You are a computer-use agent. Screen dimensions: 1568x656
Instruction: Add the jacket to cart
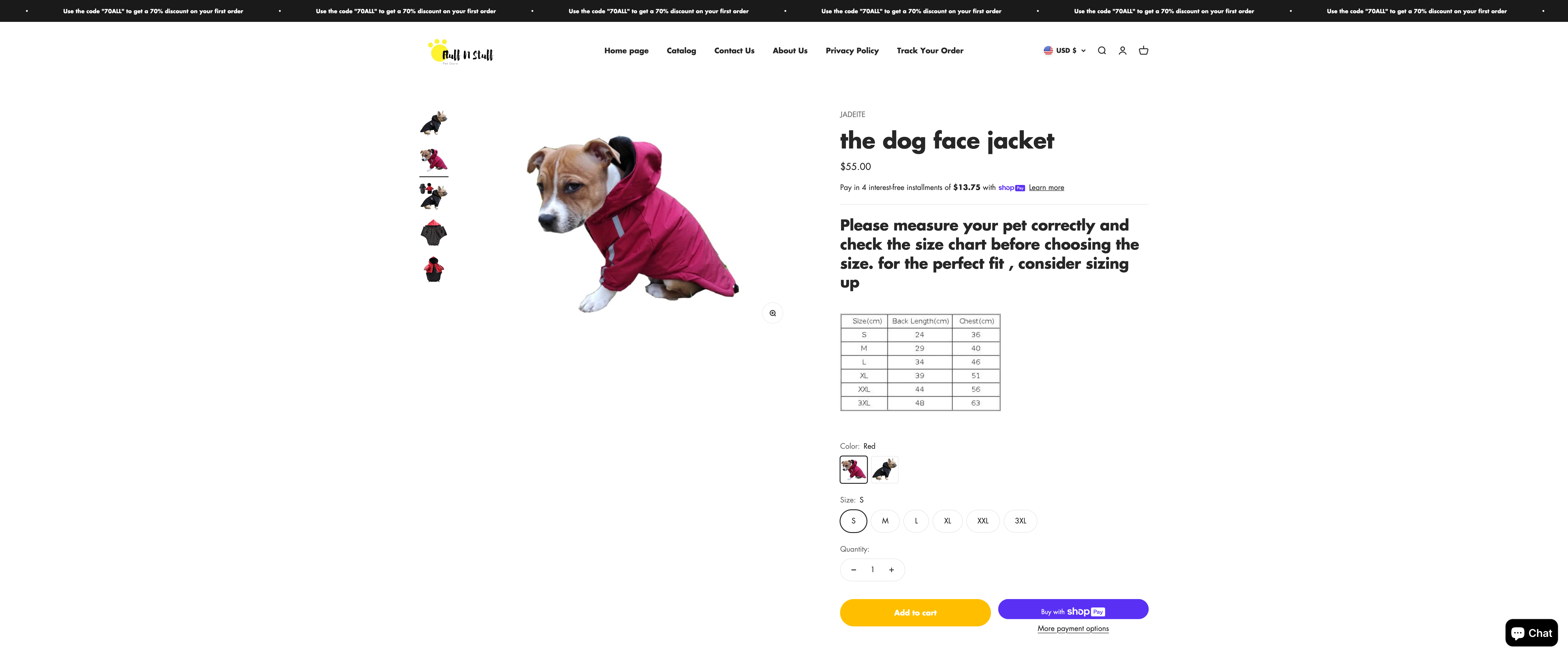click(915, 613)
